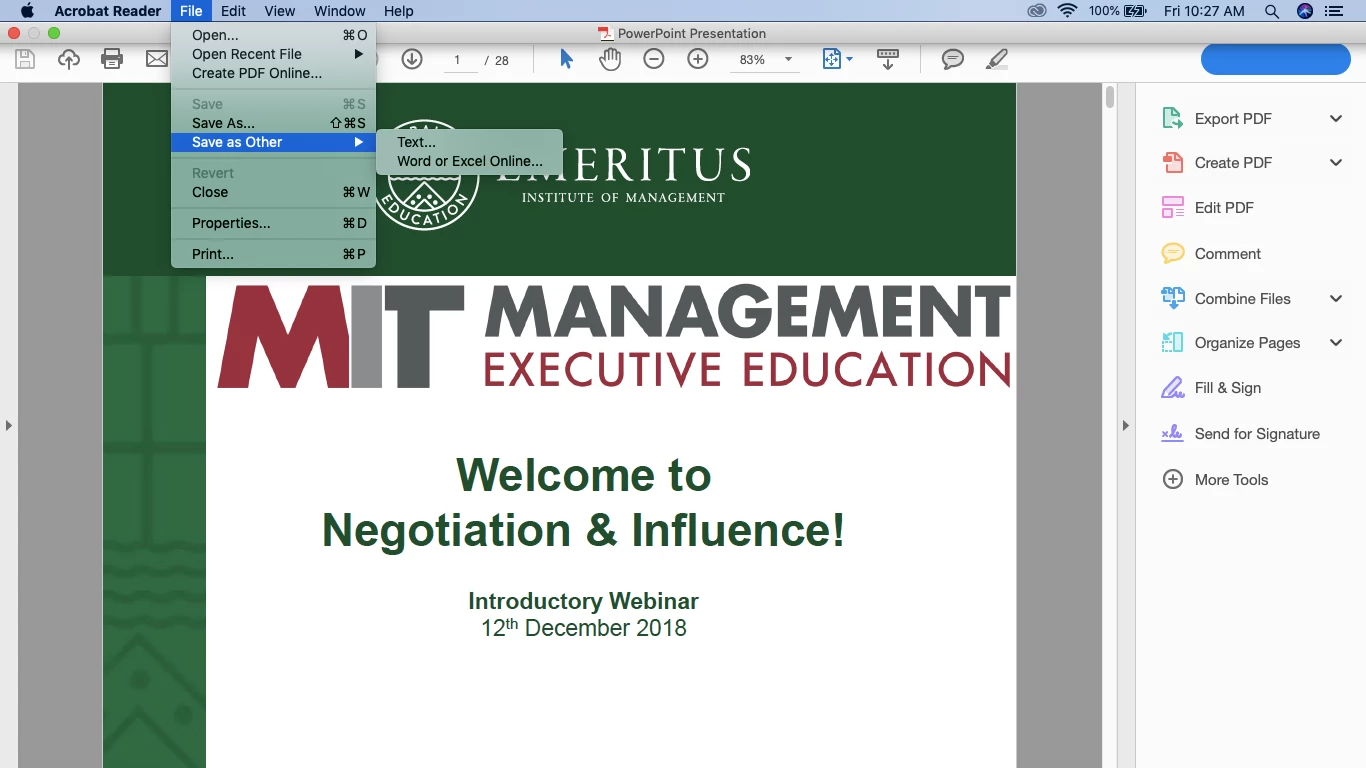Screen dimensions: 1366x768
Task: Select the arrow selection tool
Action: (566, 59)
